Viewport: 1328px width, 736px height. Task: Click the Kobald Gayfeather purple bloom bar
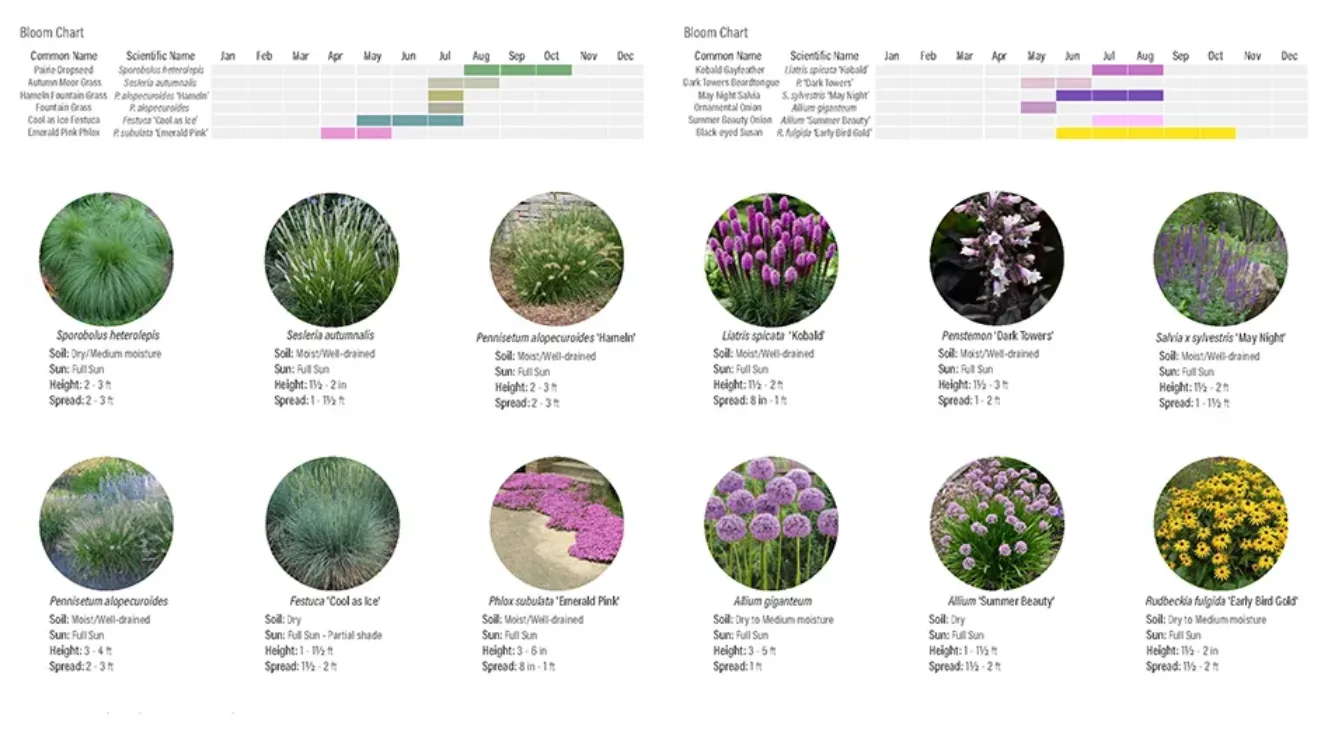pos(1128,70)
